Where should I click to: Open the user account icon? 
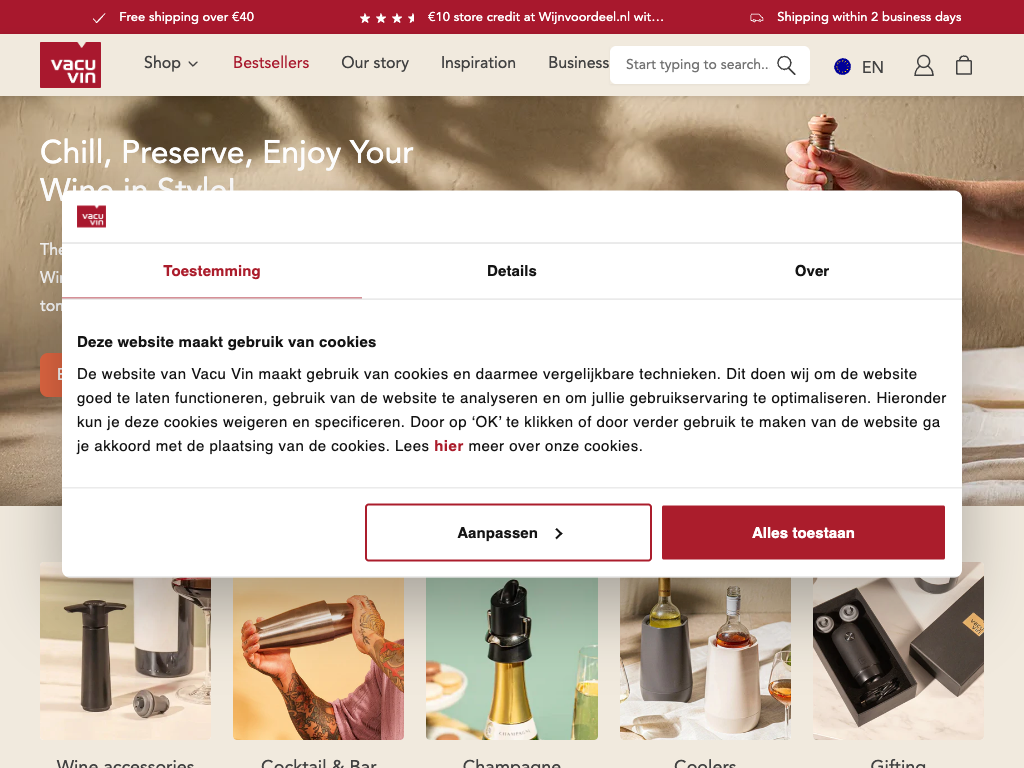[923, 65]
